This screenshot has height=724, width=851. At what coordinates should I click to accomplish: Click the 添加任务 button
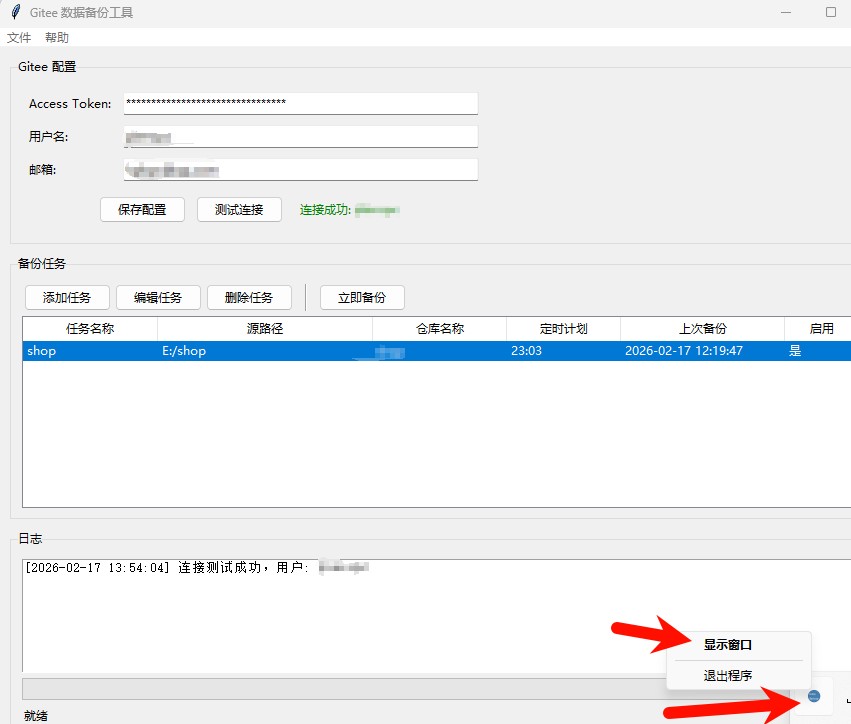point(67,297)
